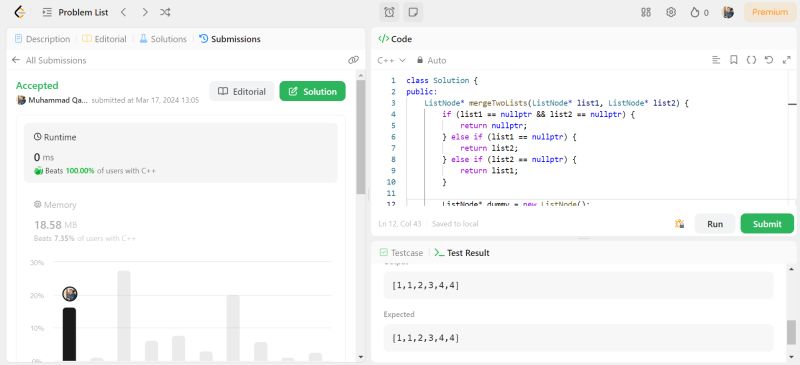Open the LeetCode logo home icon
This screenshot has height=365, width=800.
(x=19, y=12)
